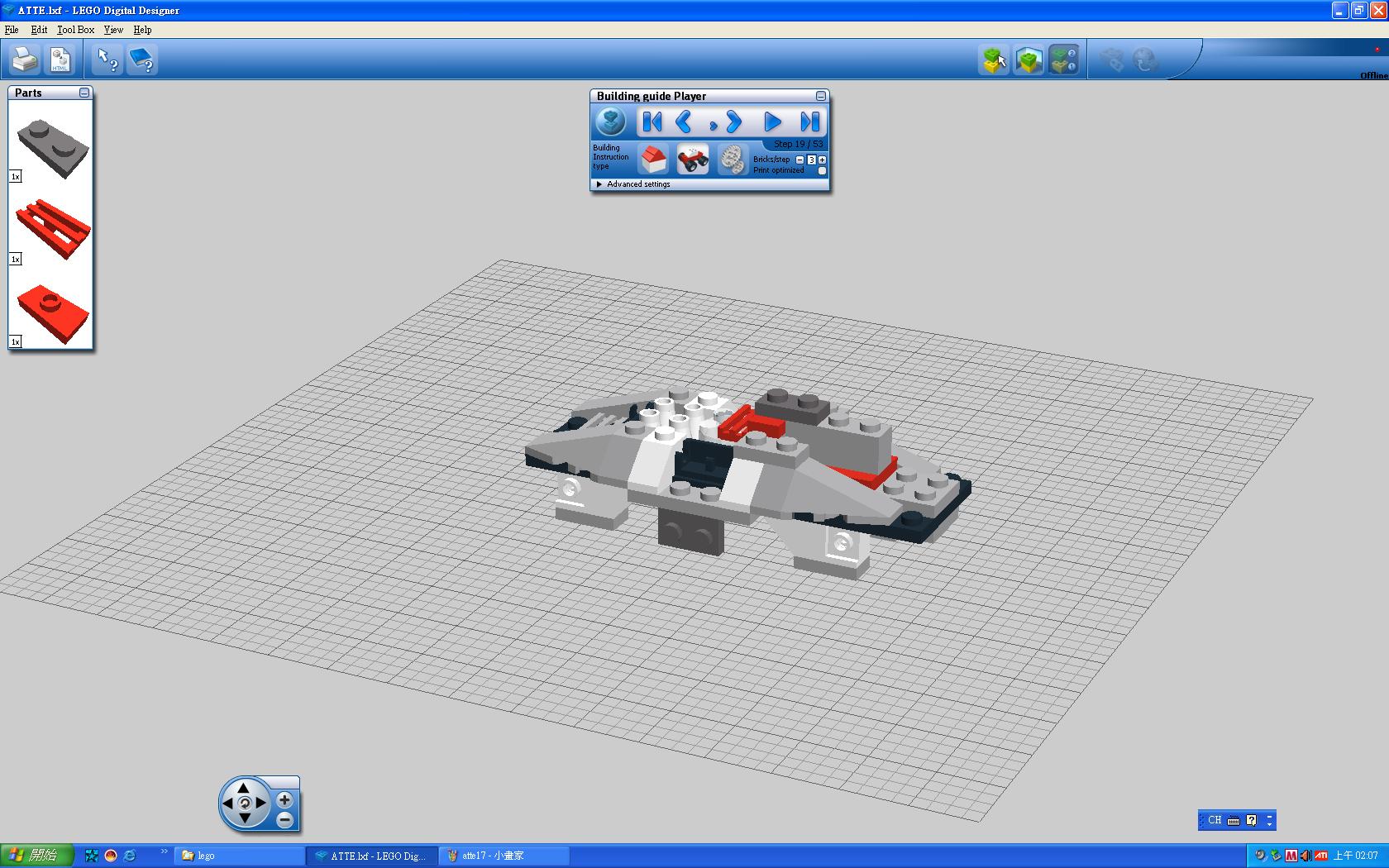This screenshot has height=868, width=1389.
Task: Open the View menu
Action: (113, 30)
